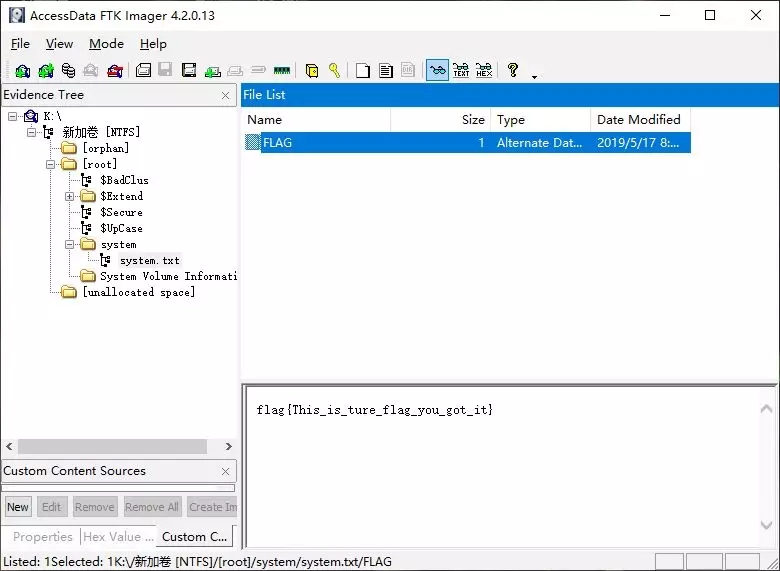780x571 pixels.
Task: Select system.txt in the evidence tree
Action: 149,260
